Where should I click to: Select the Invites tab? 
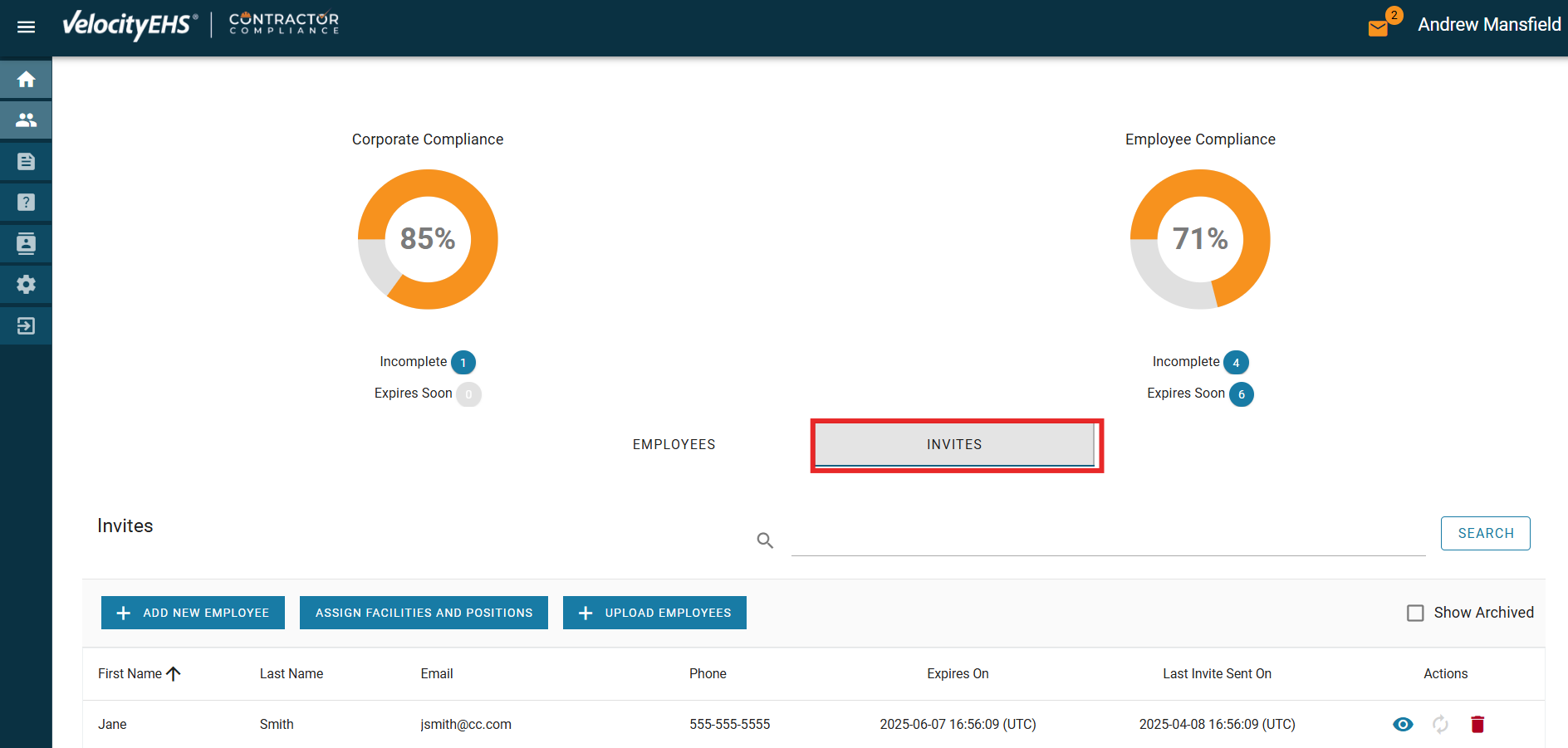click(x=954, y=444)
